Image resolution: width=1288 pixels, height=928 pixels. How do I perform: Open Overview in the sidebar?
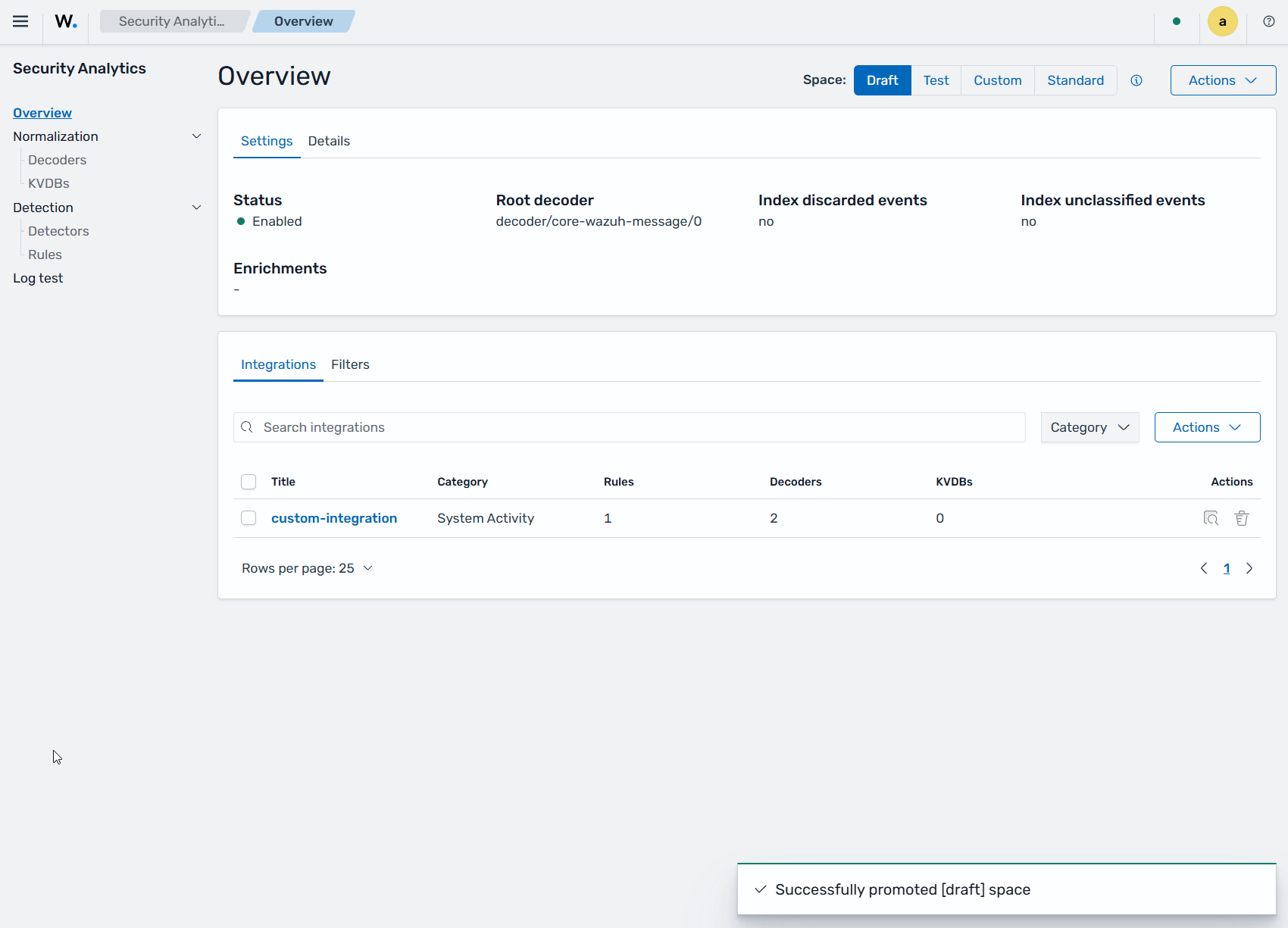click(x=42, y=113)
